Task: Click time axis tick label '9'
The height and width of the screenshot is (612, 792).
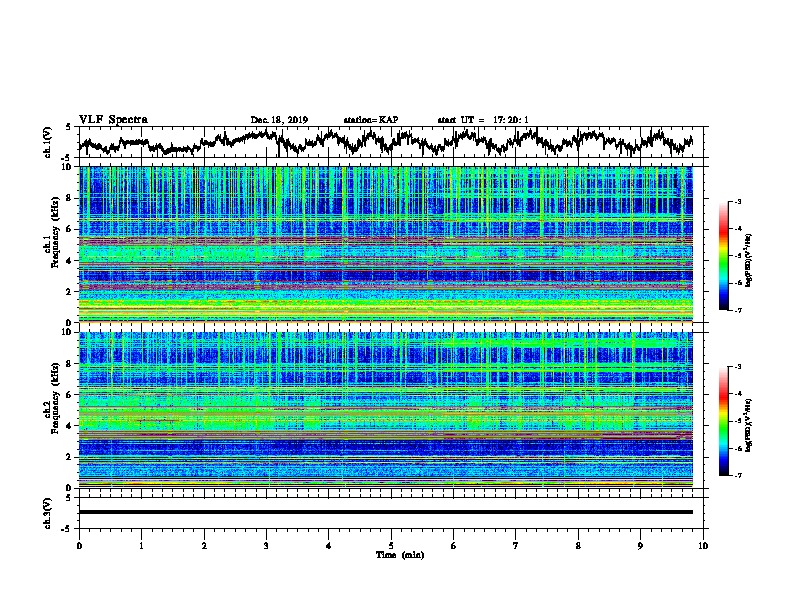Action: click(x=640, y=546)
